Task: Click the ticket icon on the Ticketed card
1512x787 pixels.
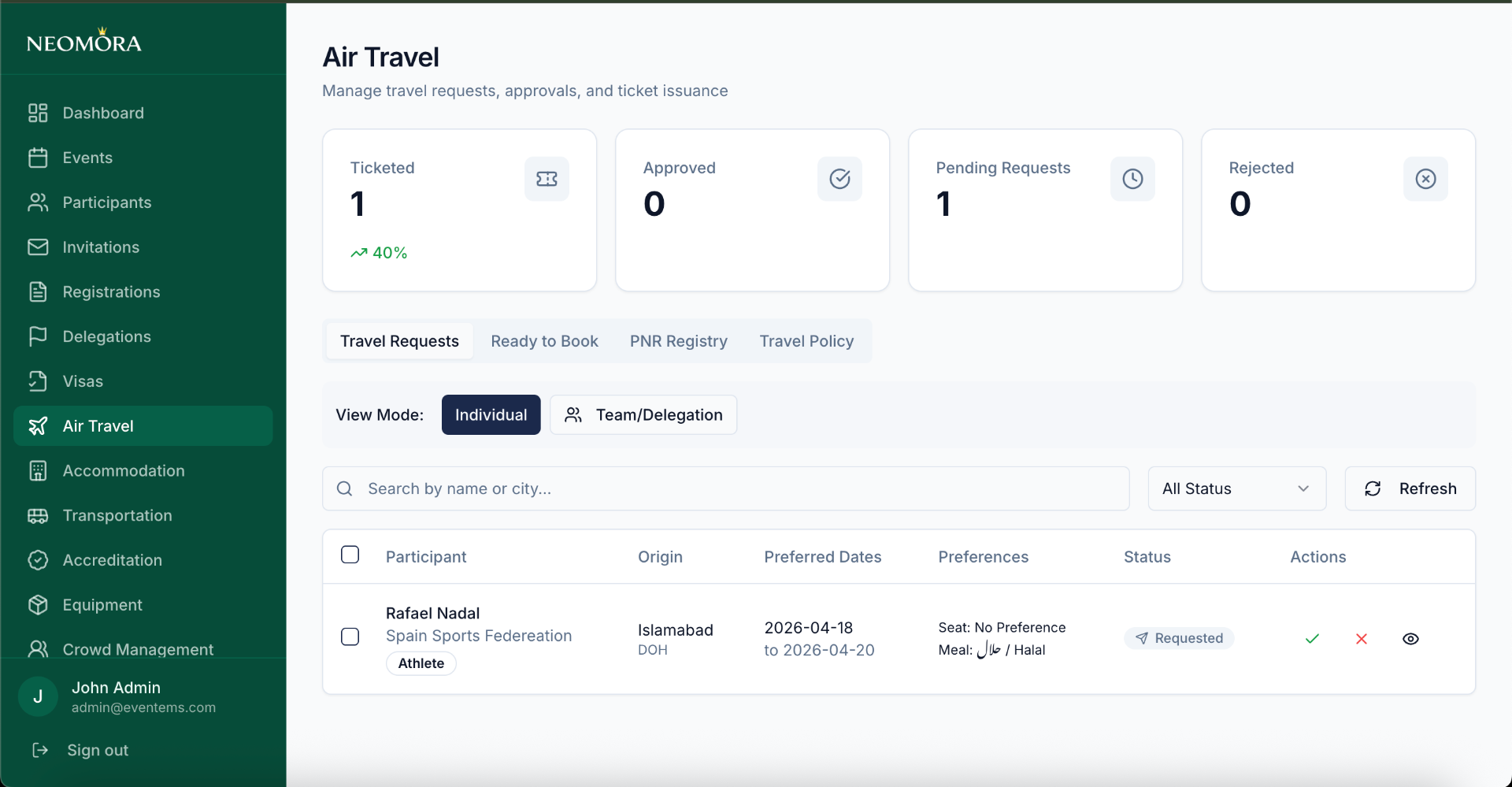Action: (x=547, y=178)
